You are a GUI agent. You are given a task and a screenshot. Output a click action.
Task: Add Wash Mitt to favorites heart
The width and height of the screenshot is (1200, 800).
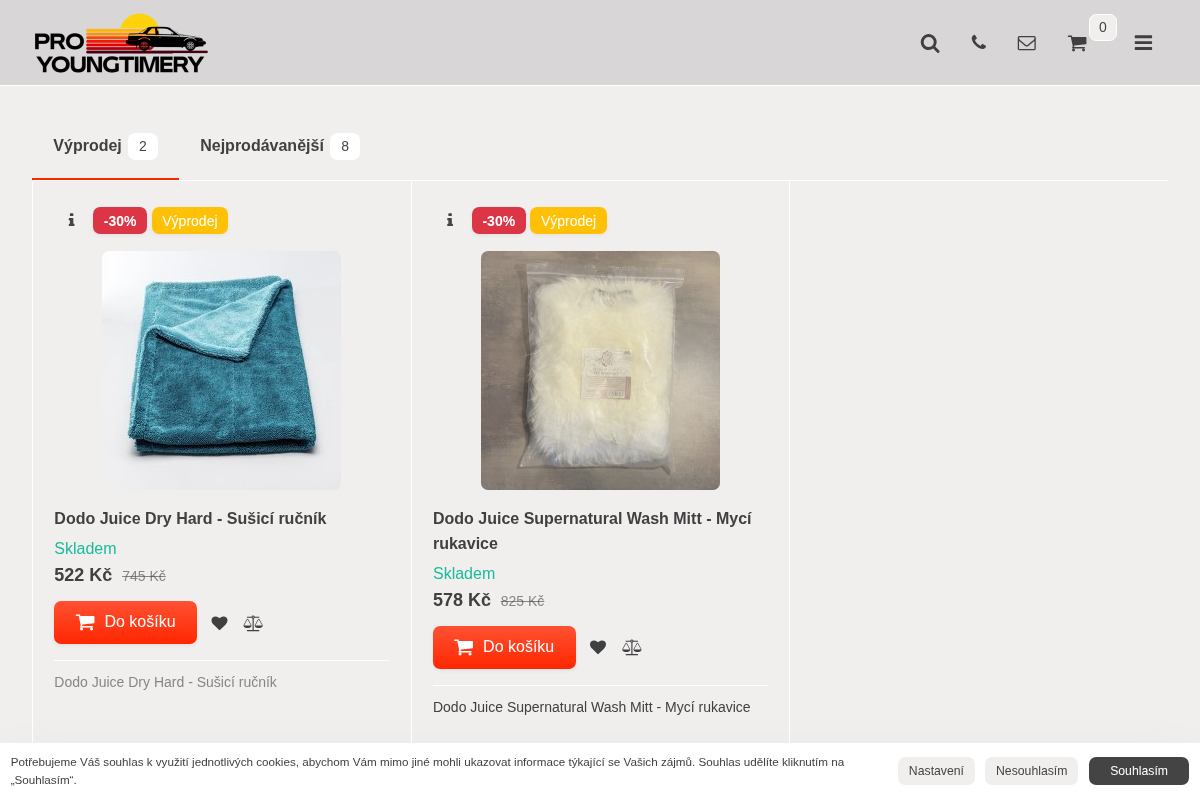(x=598, y=647)
